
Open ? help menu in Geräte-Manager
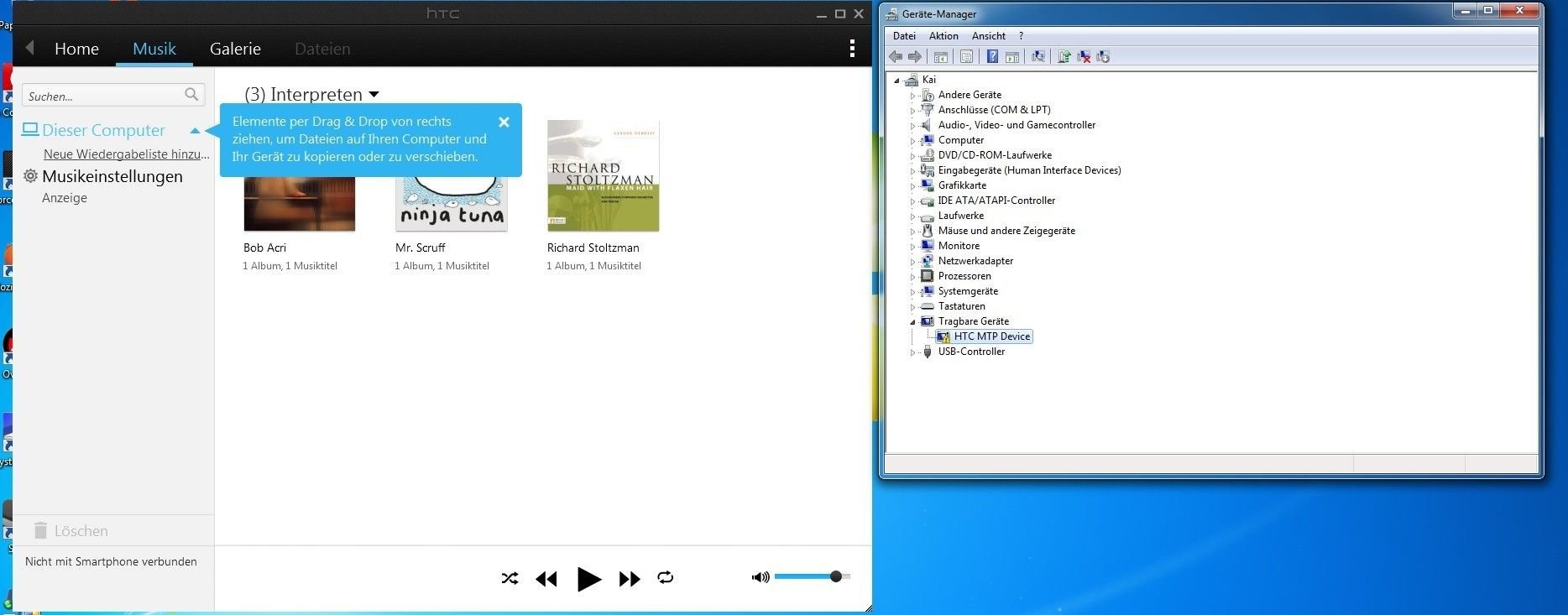1021,36
